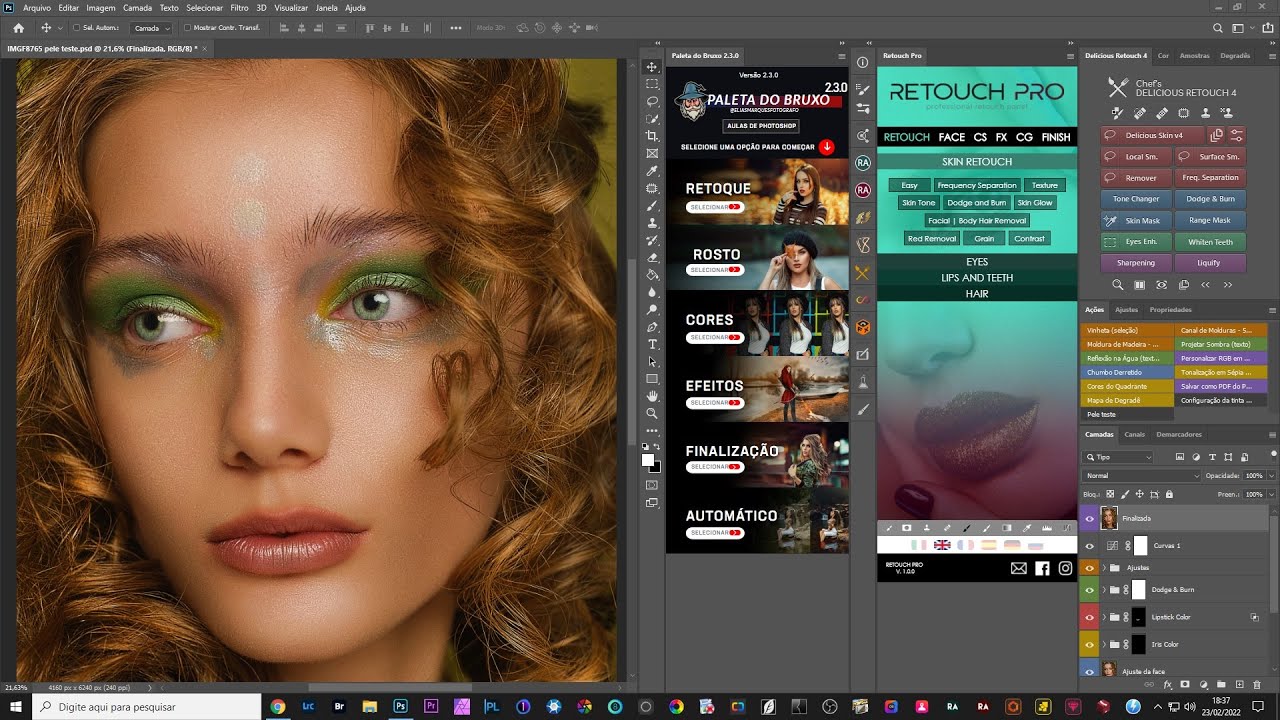
Task: Toggle visibility of Dodge & Burn group
Action: click(1089, 590)
